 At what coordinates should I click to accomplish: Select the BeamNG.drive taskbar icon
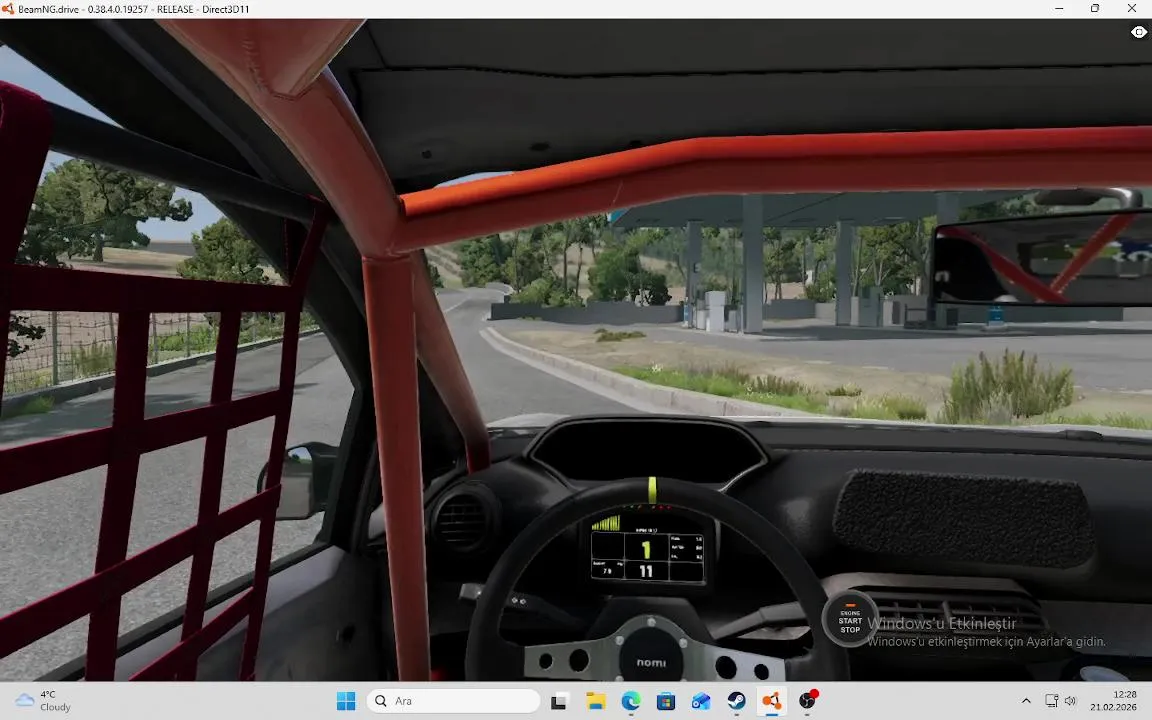pyautogui.click(x=771, y=701)
